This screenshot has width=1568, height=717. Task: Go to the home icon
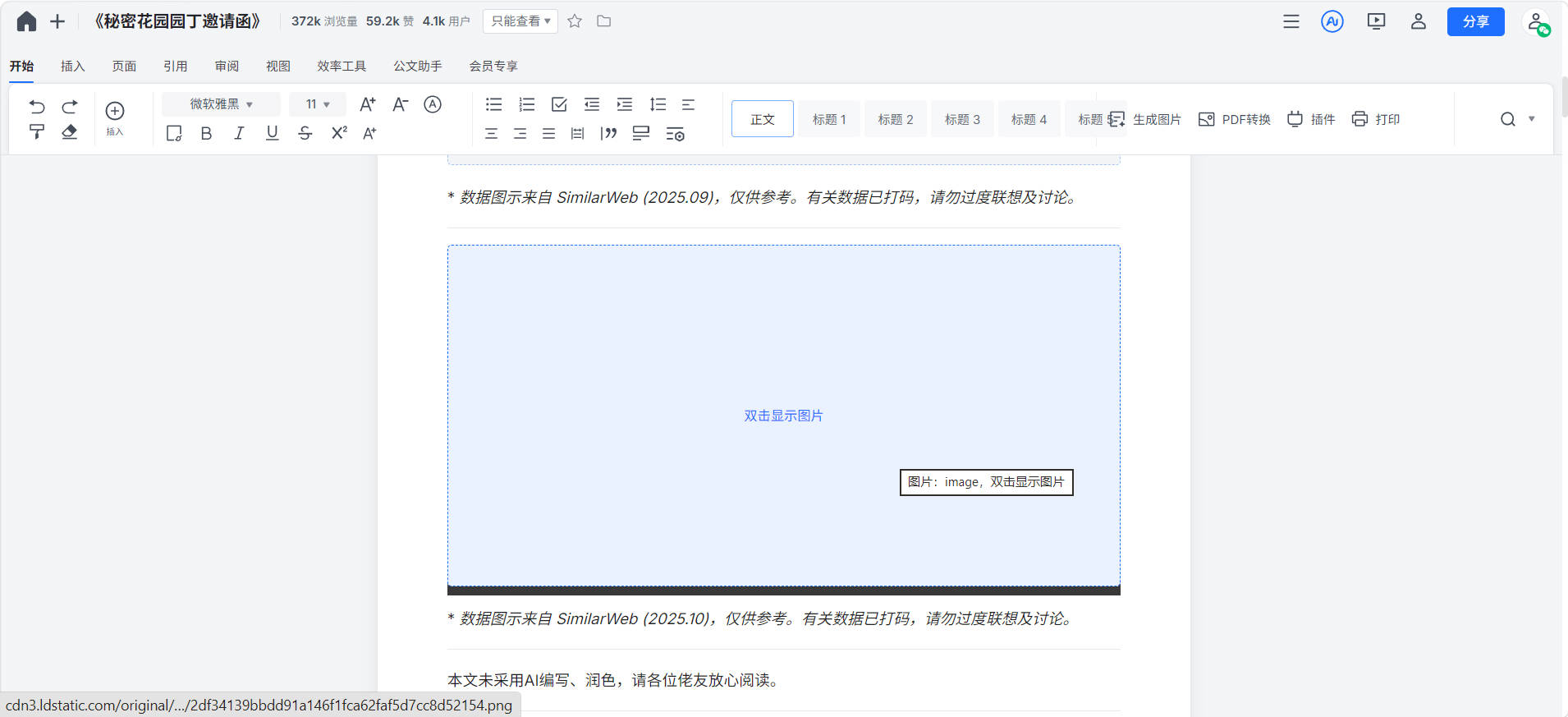(26, 21)
